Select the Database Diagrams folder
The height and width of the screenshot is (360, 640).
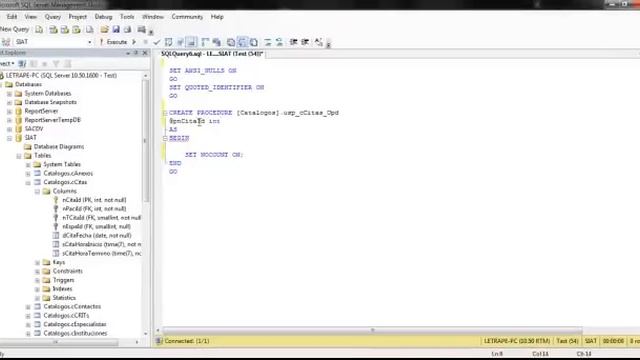coord(59,147)
